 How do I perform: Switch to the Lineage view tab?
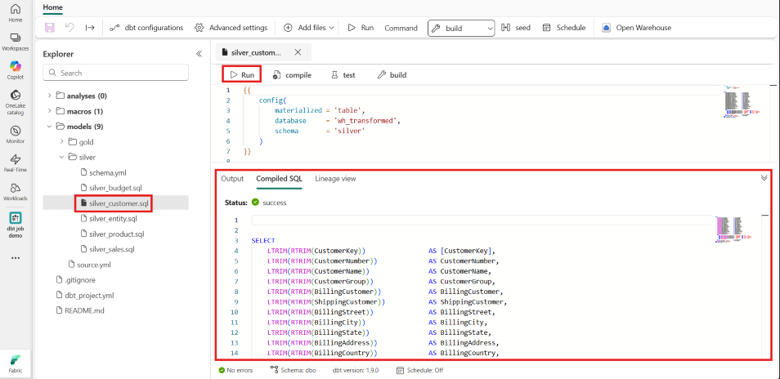pyautogui.click(x=335, y=179)
